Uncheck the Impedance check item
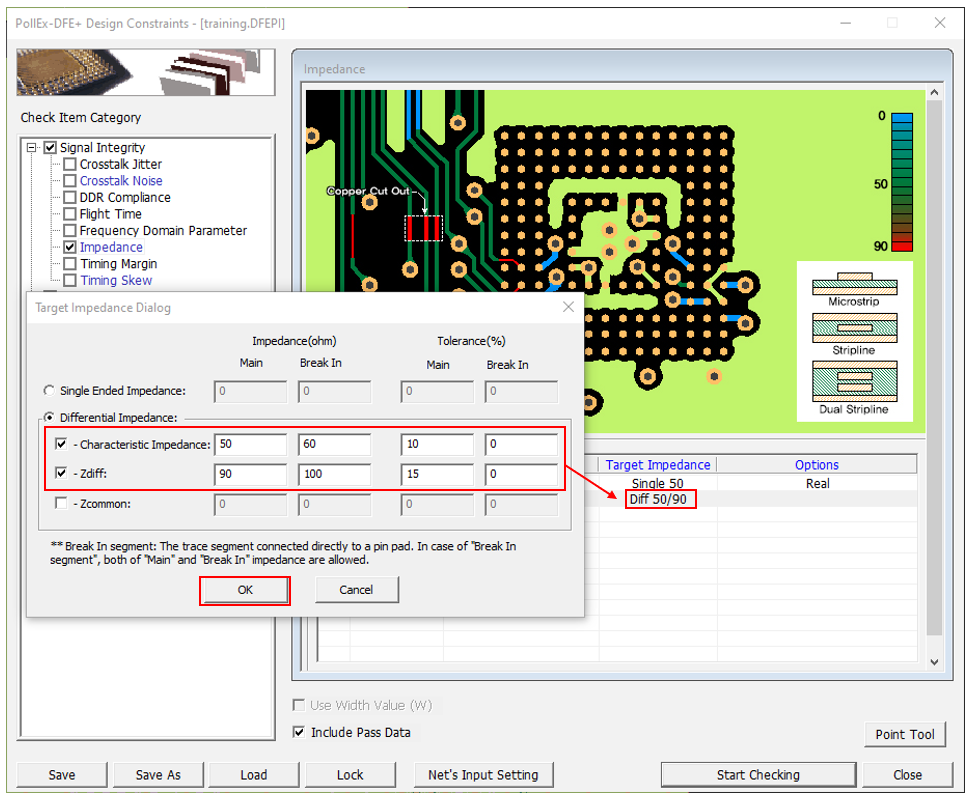The height and width of the screenshot is (799, 970). coord(70,247)
